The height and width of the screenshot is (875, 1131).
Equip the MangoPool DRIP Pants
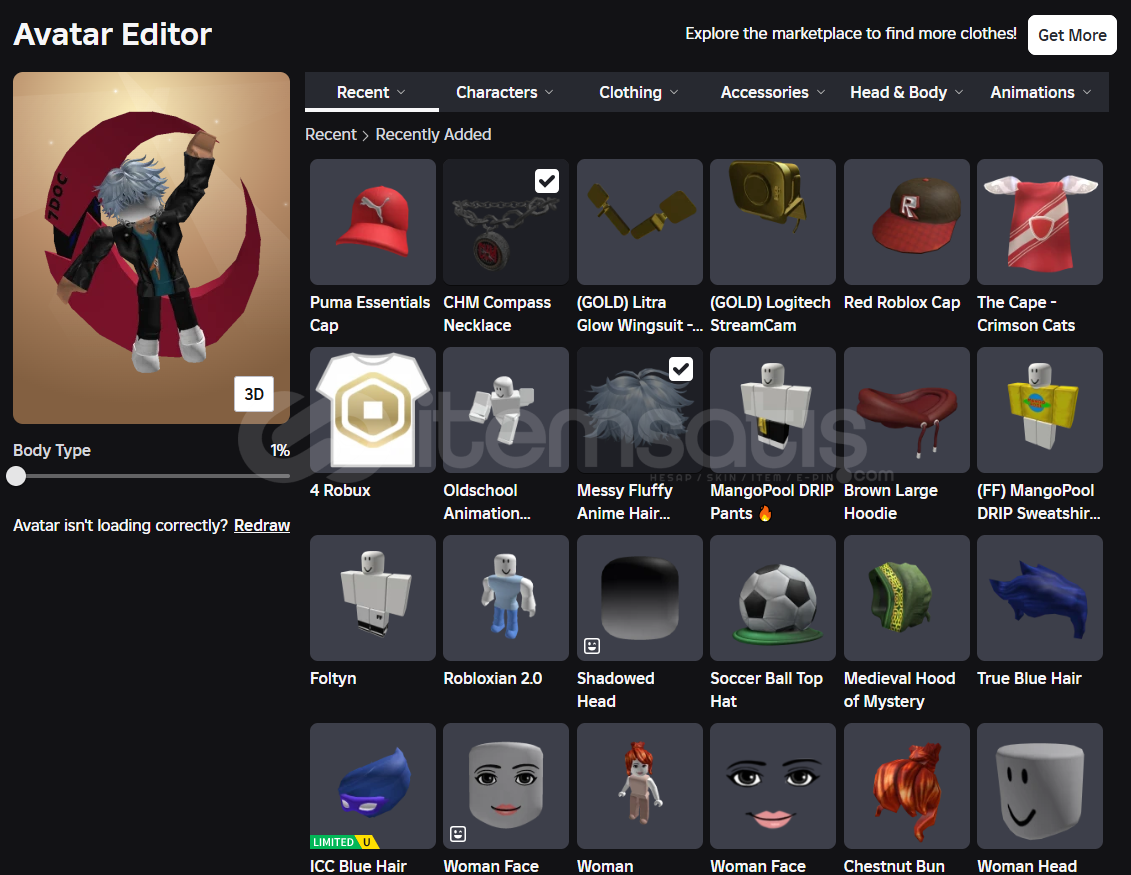773,410
